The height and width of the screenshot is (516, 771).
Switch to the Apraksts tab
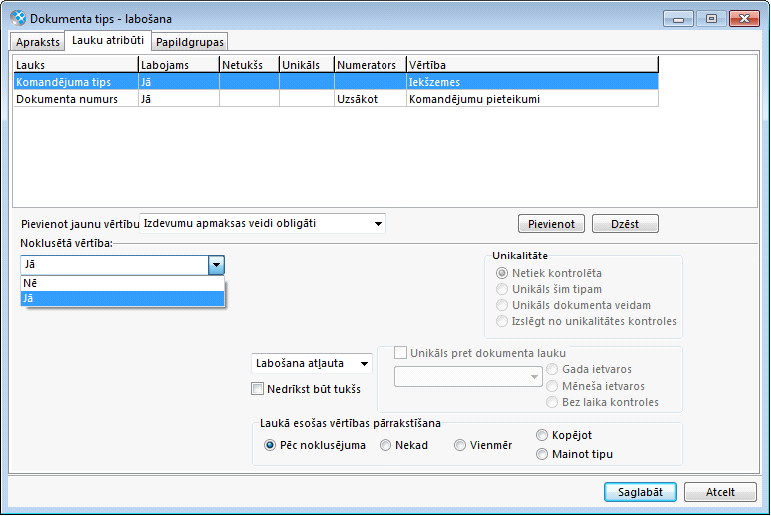(x=38, y=42)
